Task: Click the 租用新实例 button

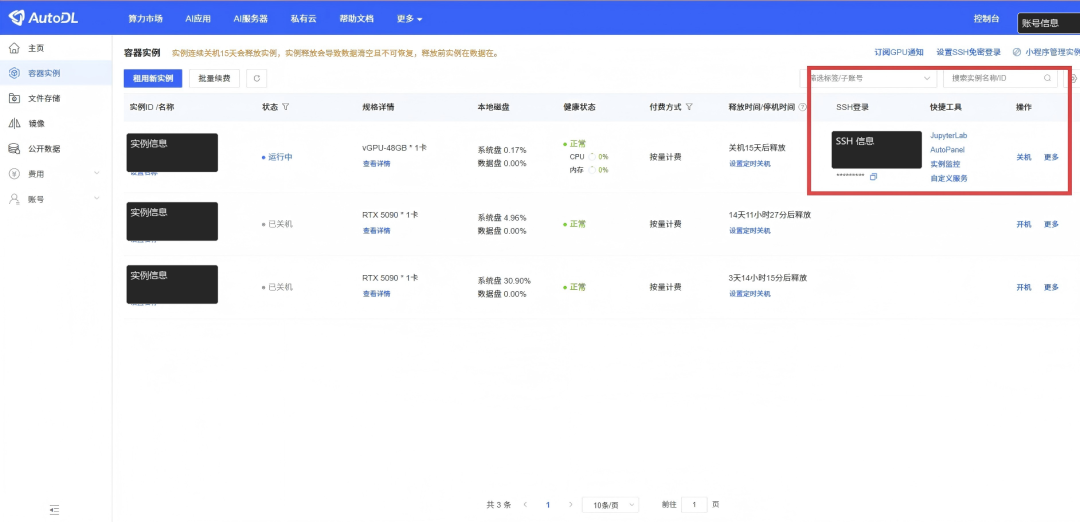Action: click(x=153, y=79)
